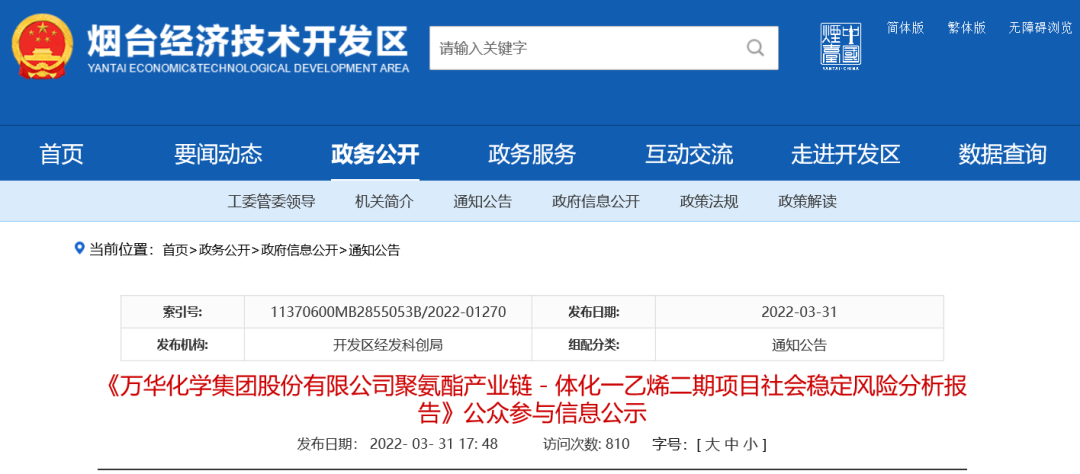
Task: Switch to Simplified Chinese (简体版)
Action: 905,28
